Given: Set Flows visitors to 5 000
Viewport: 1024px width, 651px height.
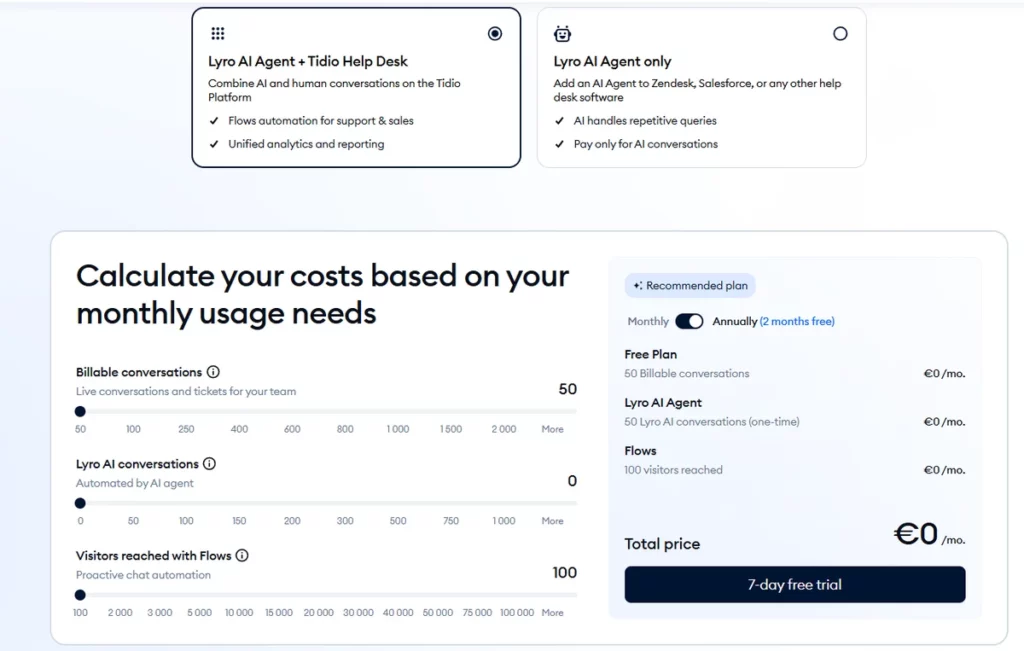Looking at the screenshot, I should pyautogui.click(x=199, y=612).
